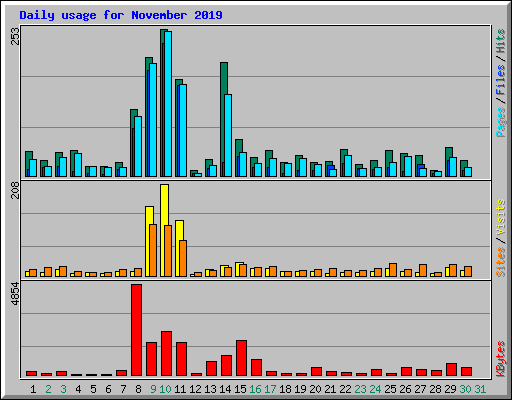Click the 208 axis maximum label
The width and height of the screenshot is (512, 400).
point(15,191)
